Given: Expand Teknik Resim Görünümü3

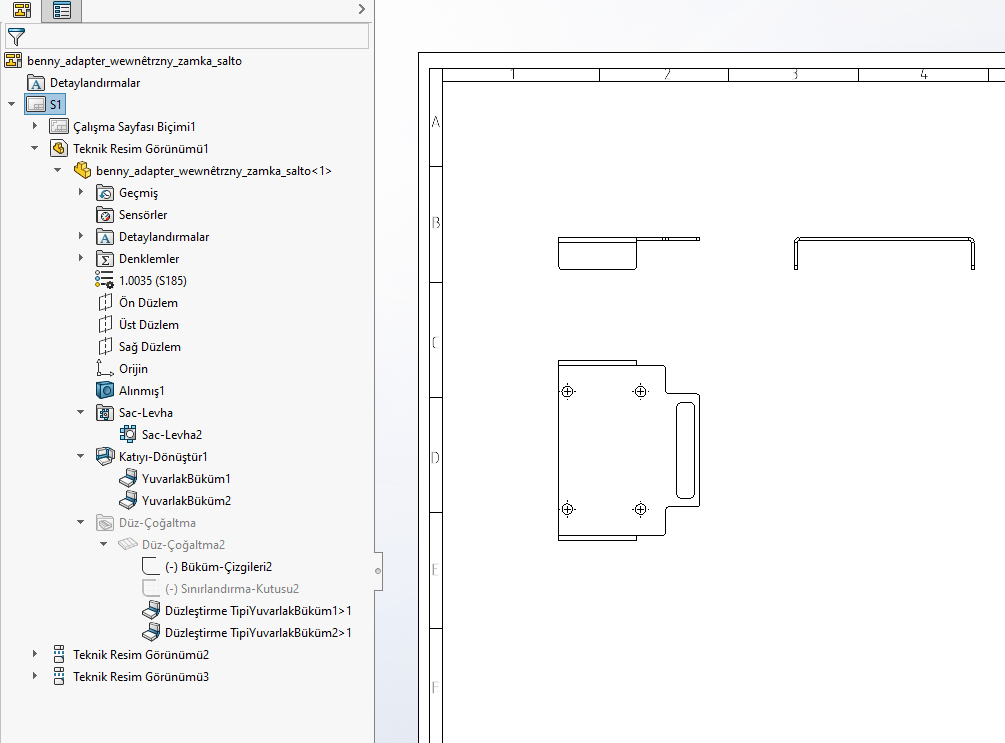Looking at the screenshot, I should tap(35, 677).
